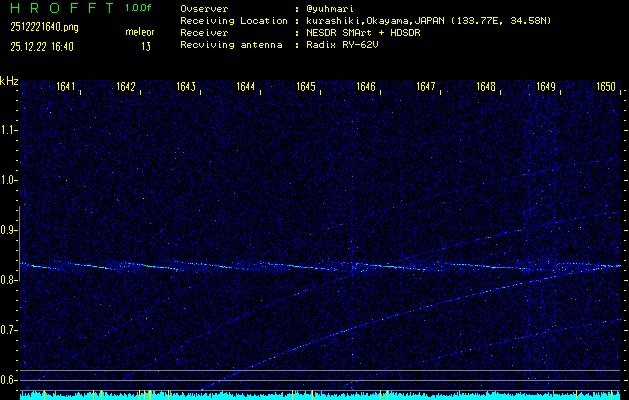Click the 1641 time marker
Viewport: 629px width, 400px height.
pos(67,87)
